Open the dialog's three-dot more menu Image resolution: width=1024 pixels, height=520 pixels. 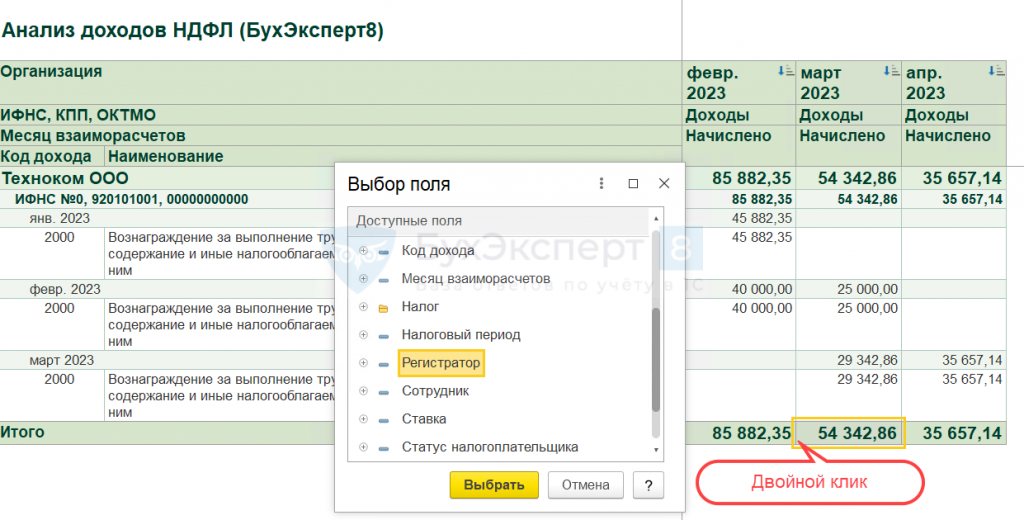tap(601, 184)
